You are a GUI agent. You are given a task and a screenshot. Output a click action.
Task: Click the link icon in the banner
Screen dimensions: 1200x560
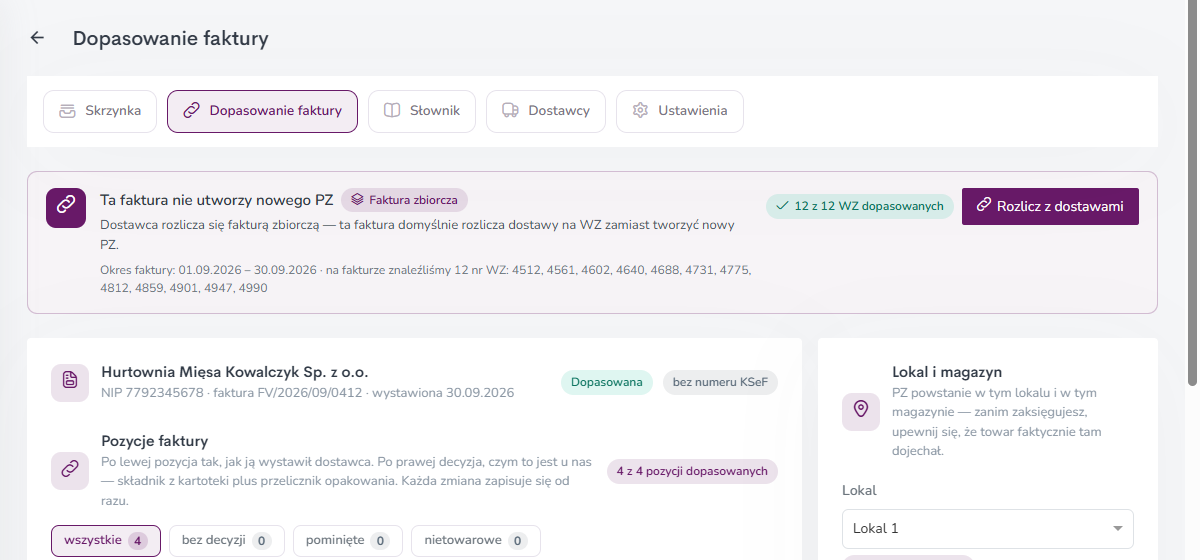pos(65,207)
